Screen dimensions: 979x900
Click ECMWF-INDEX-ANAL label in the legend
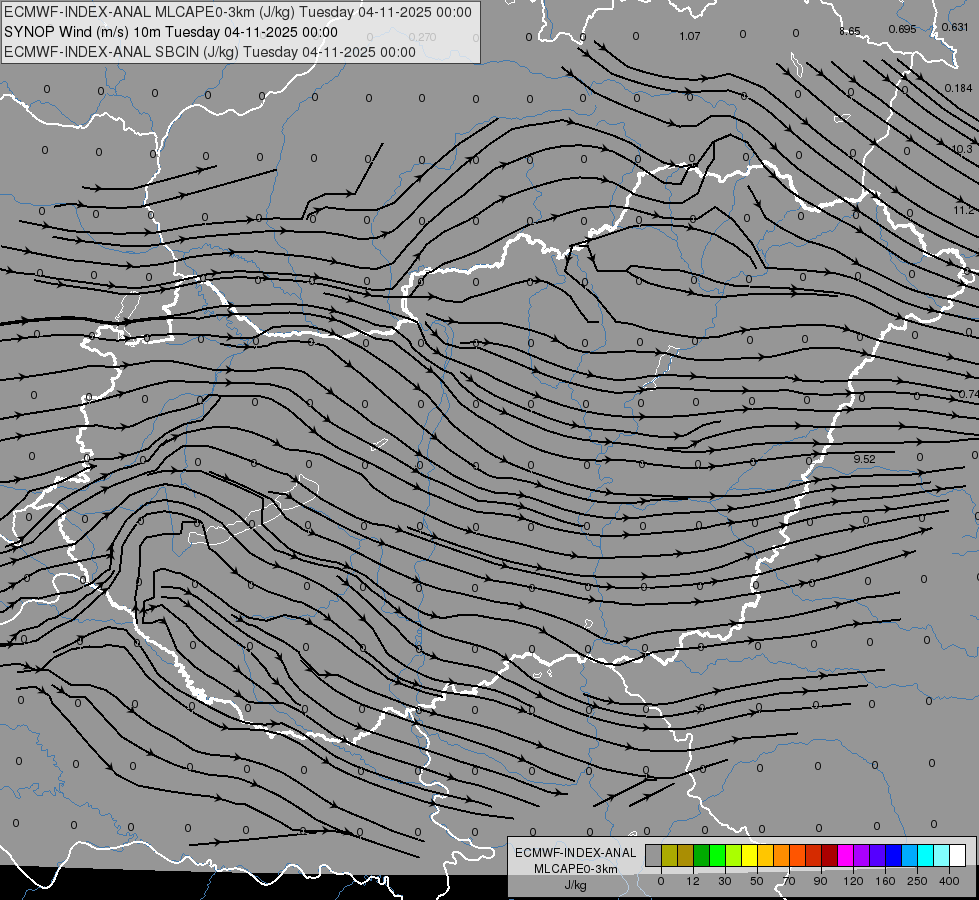(575, 853)
